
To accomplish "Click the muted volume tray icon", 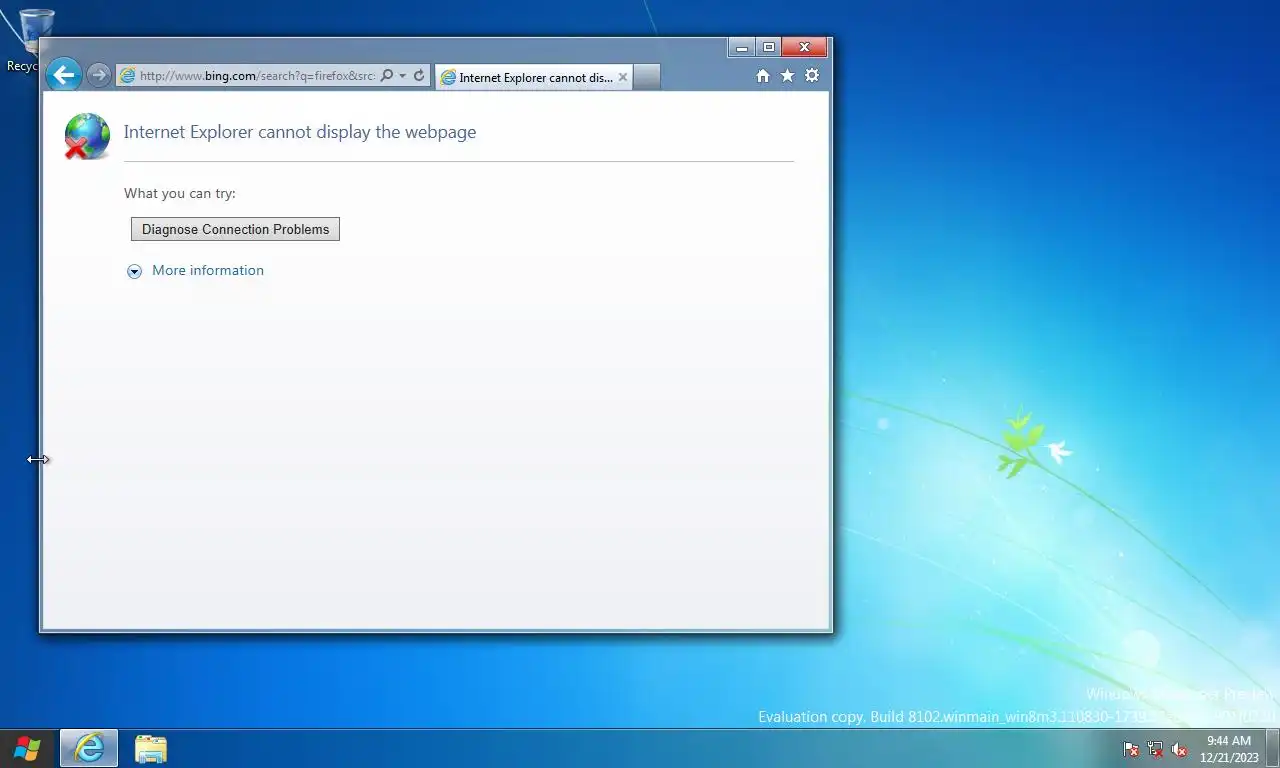I will click(1179, 749).
